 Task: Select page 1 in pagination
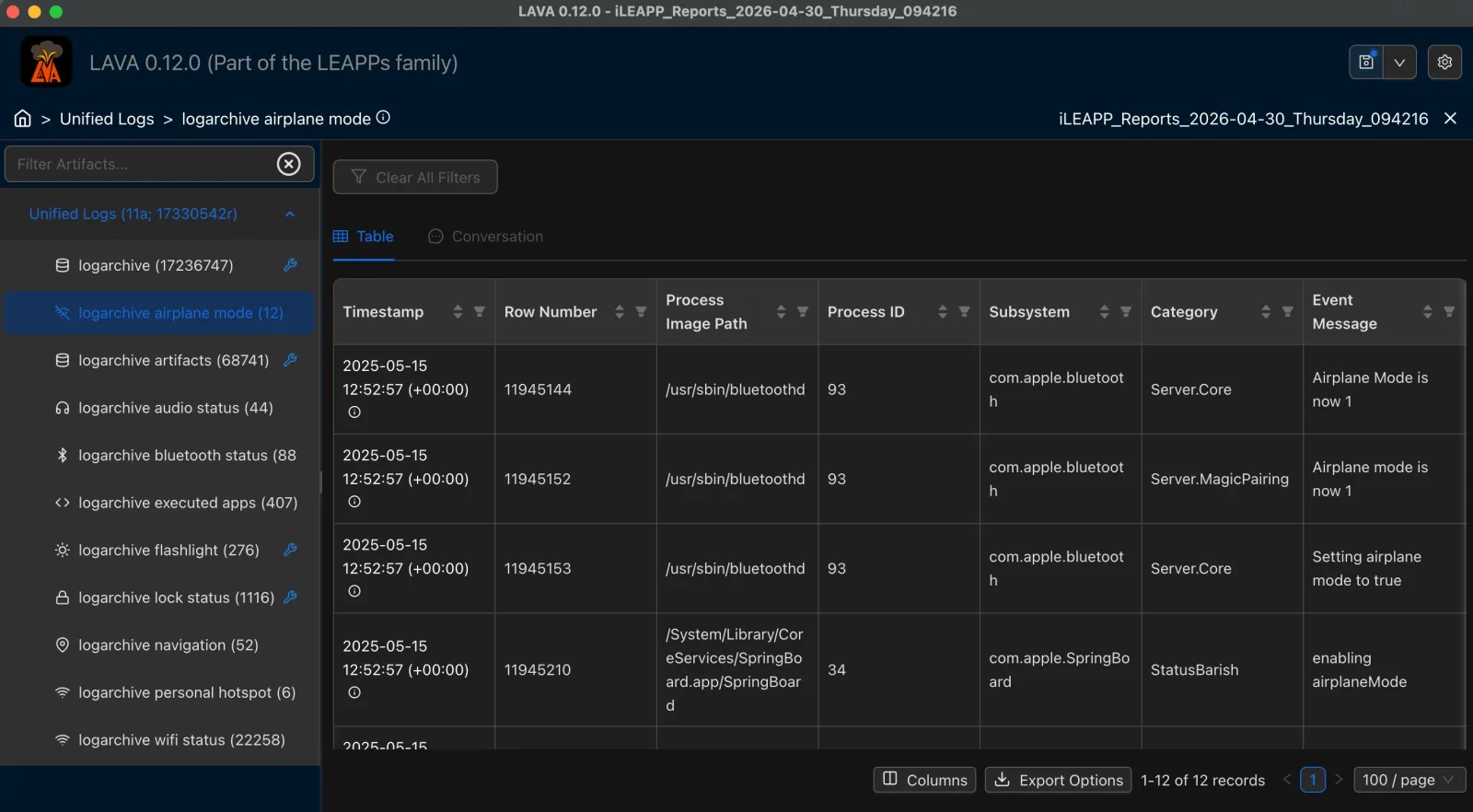[x=1313, y=780]
